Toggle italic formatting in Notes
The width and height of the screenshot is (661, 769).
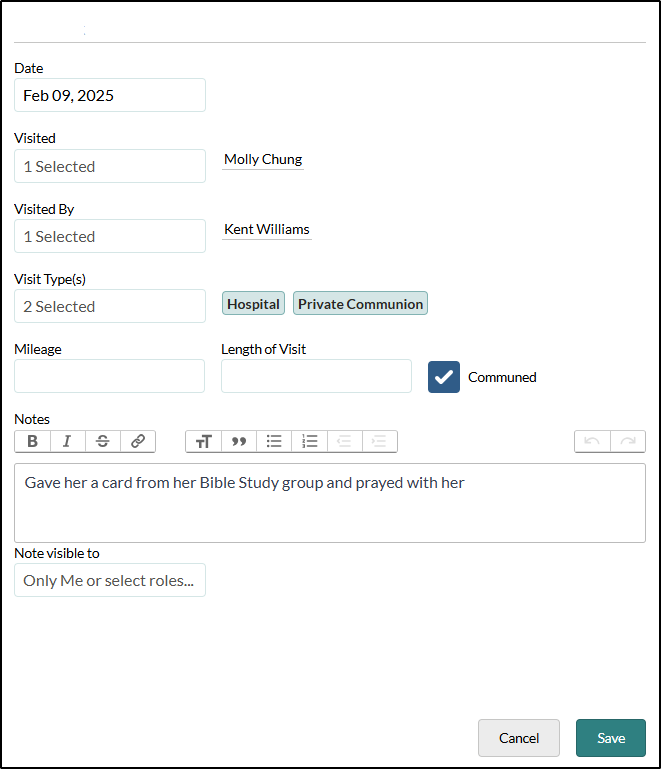pos(68,441)
